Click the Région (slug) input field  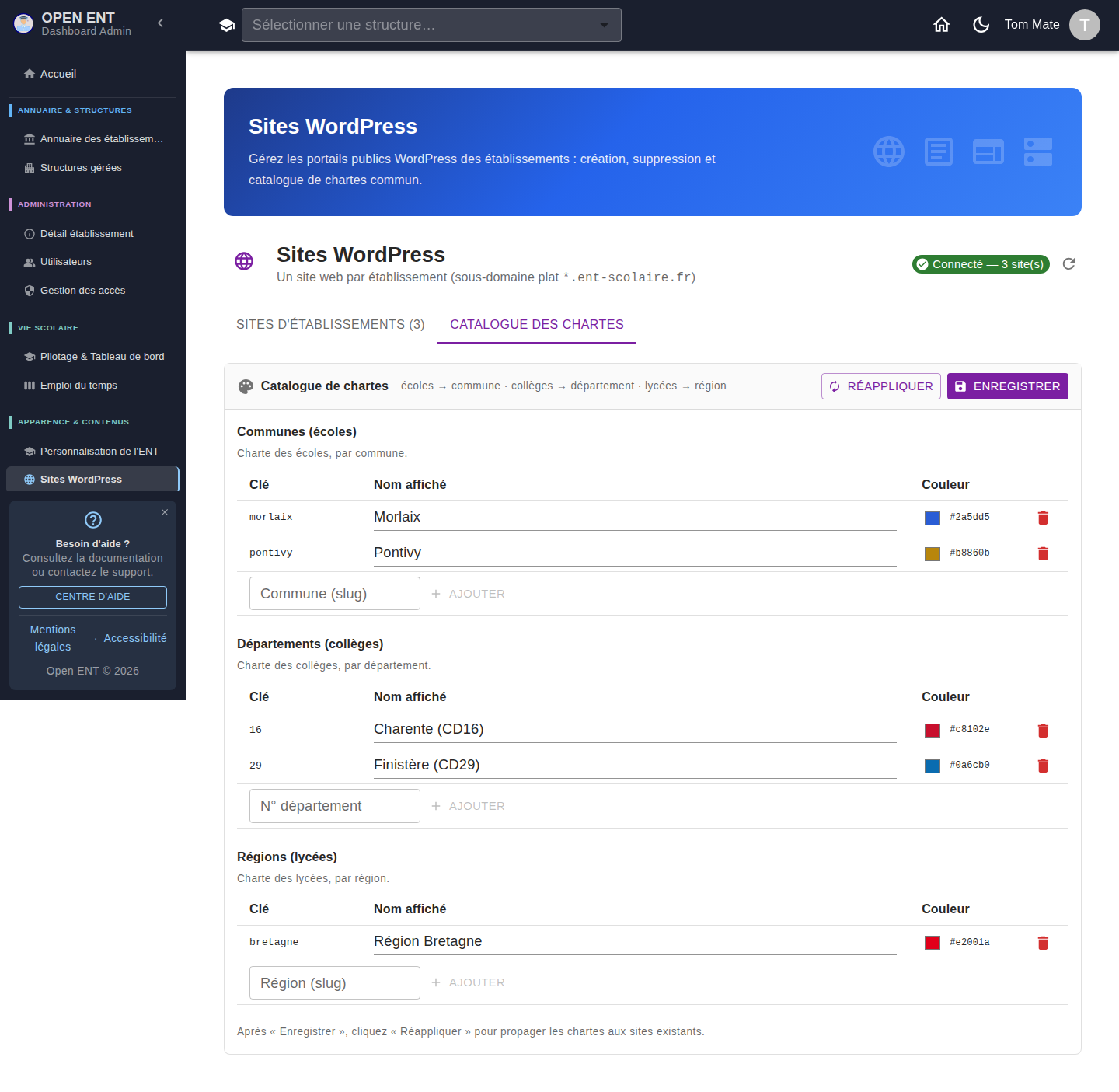[x=335, y=982]
